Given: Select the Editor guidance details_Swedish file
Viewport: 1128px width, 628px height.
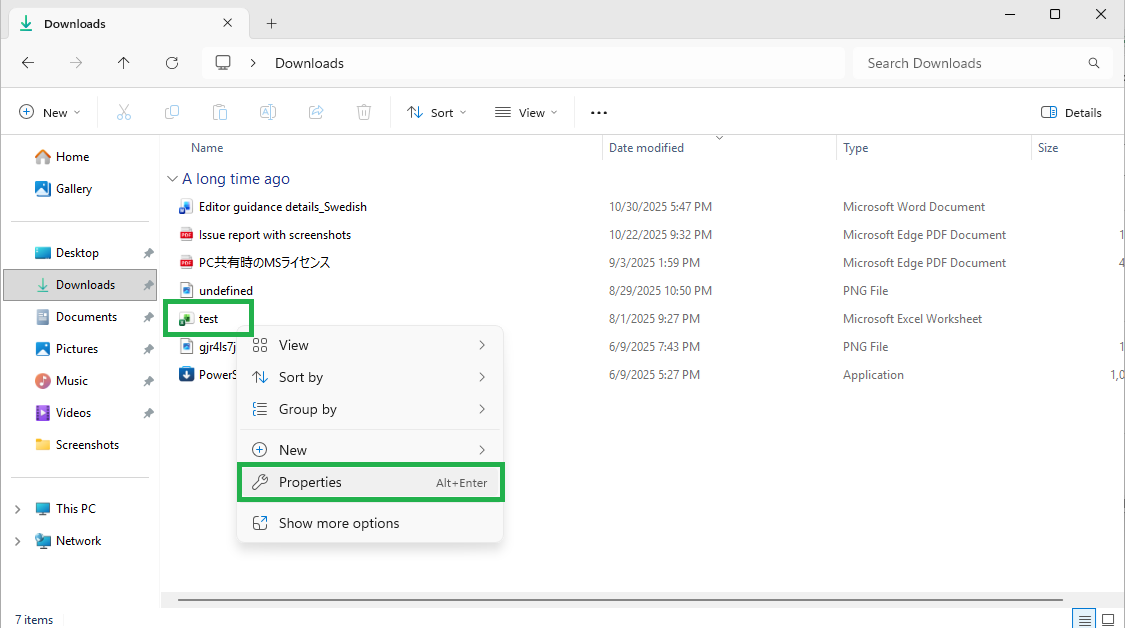Looking at the screenshot, I should (x=283, y=207).
